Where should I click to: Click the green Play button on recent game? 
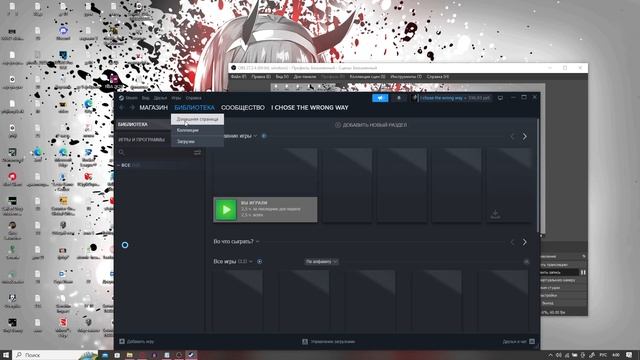click(x=226, y=210)
